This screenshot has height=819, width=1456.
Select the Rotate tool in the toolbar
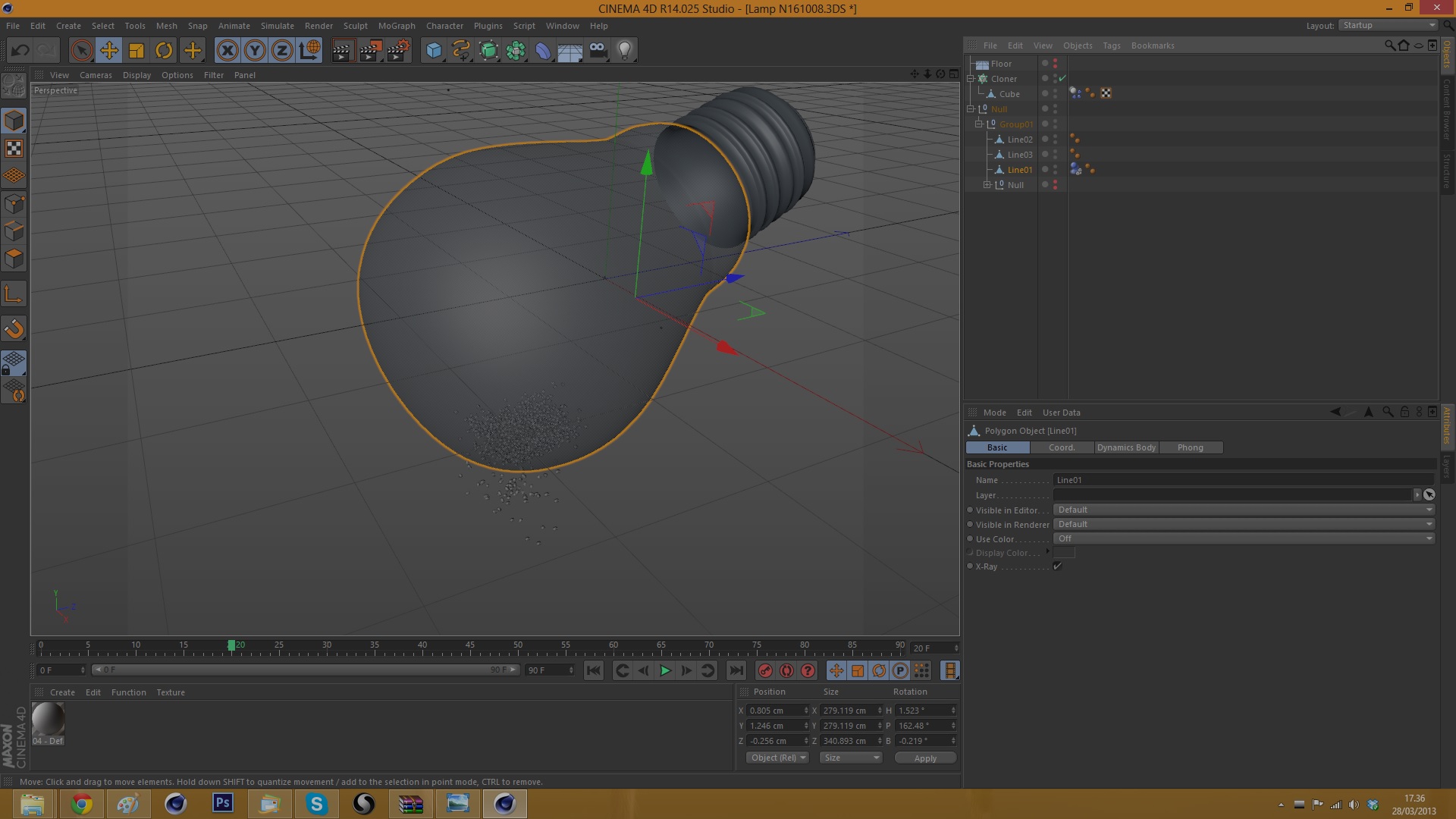(164, 51)
